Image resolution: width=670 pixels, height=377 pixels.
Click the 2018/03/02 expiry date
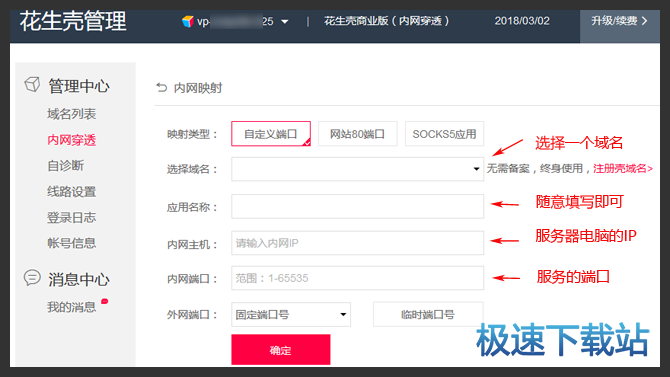(522, 21)
